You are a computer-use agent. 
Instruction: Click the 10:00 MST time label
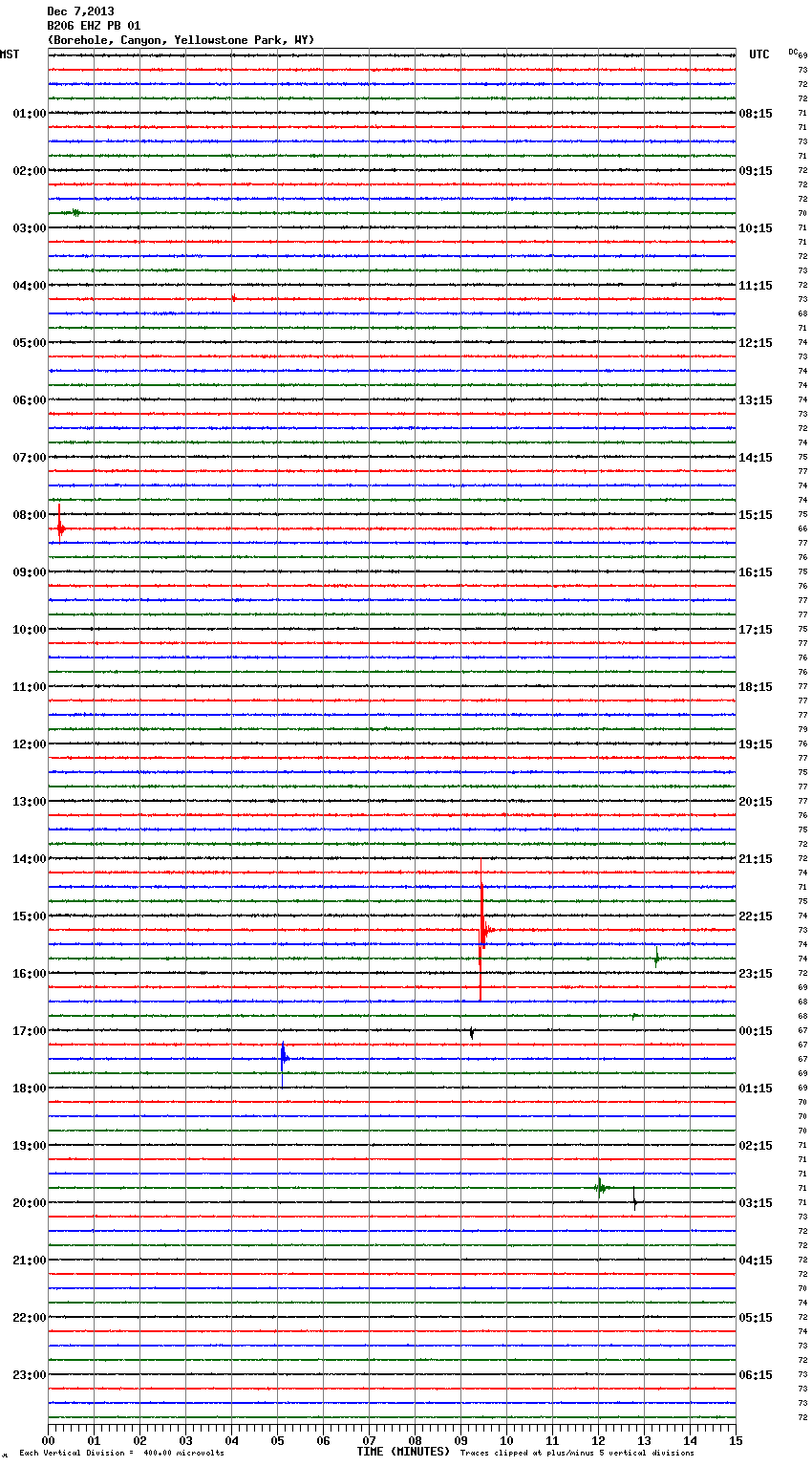pyautogui.click(x=30, y=630)
